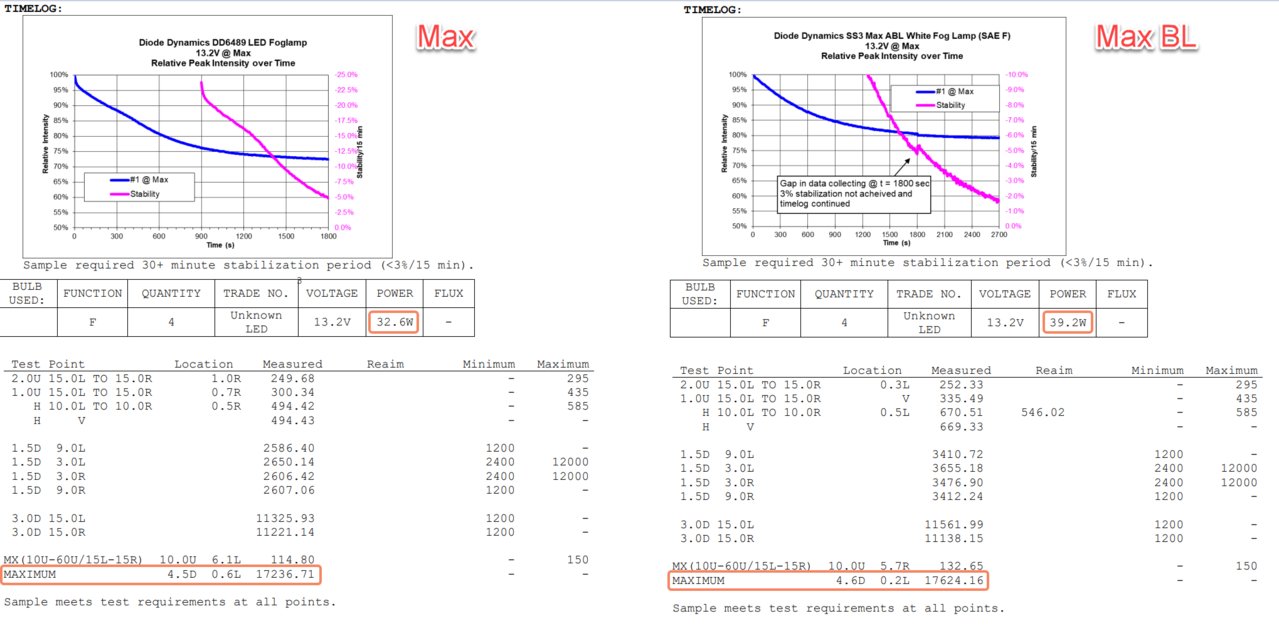
Task: Select the measured value "249.68"
Action: pyautogui.click(x=293, y=378)
